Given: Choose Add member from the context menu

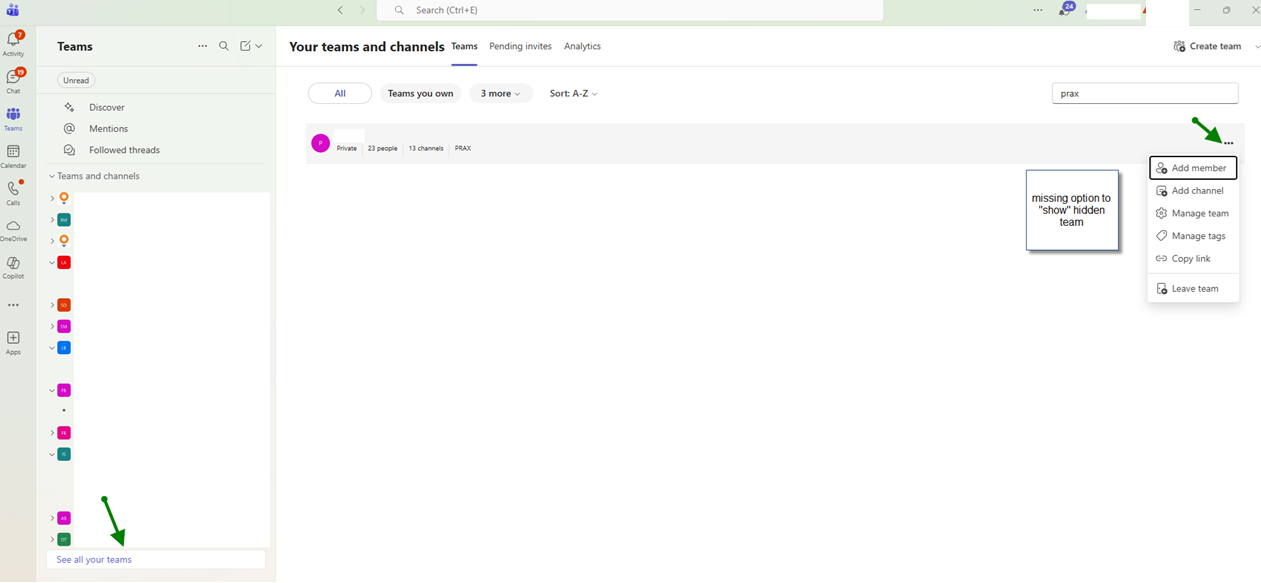Looking at the screenshot, I should tap(1193, 168).
